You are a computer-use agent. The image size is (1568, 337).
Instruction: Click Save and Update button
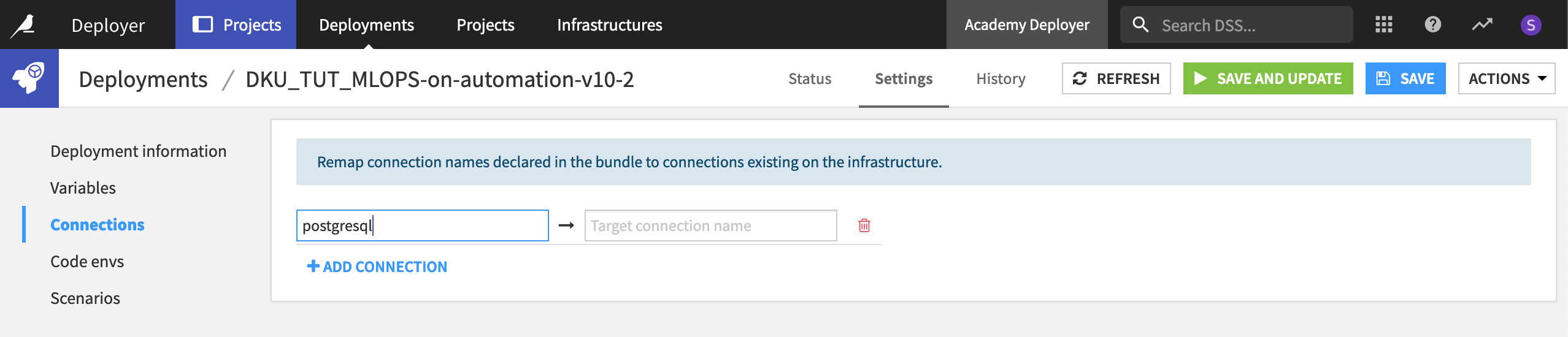[1268, 78]
